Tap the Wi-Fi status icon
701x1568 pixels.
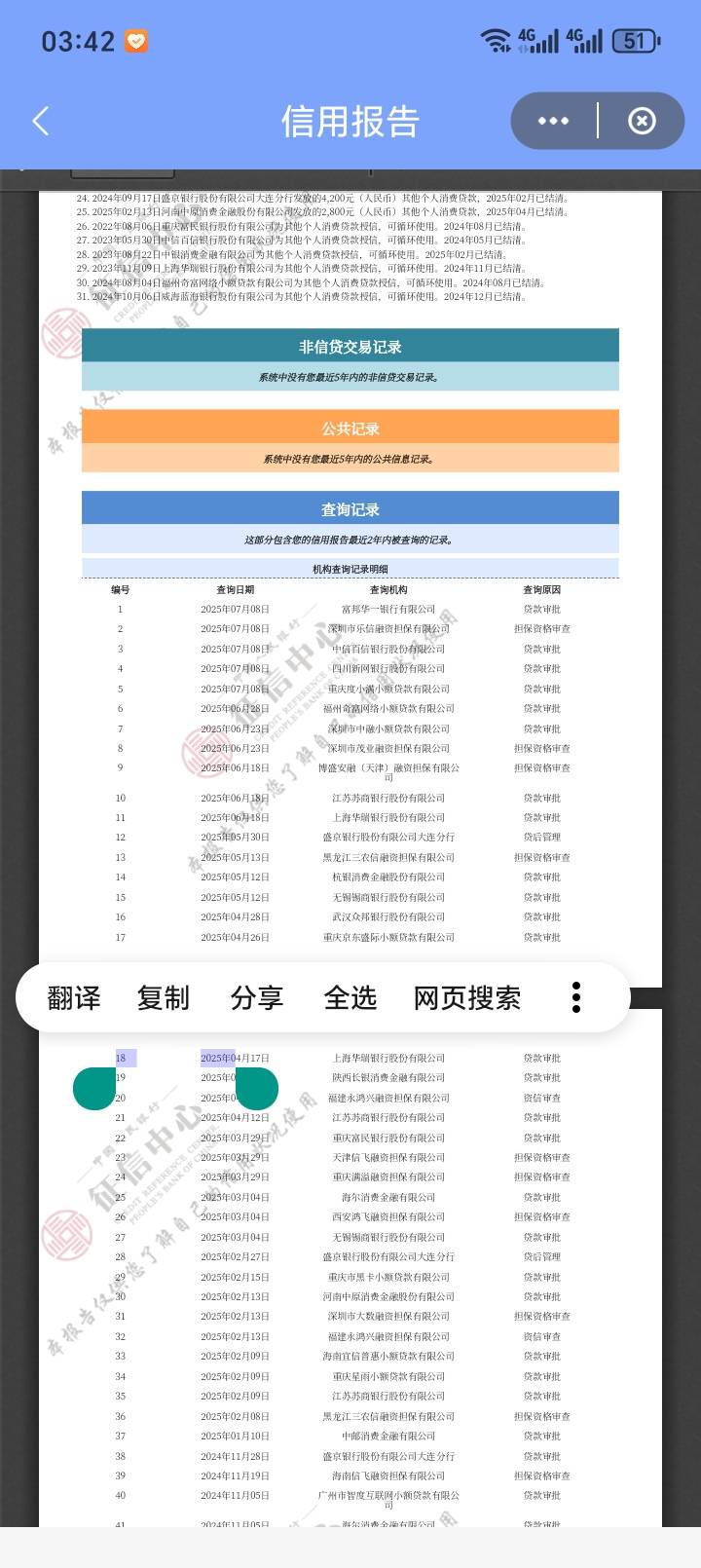coord(496,41)
